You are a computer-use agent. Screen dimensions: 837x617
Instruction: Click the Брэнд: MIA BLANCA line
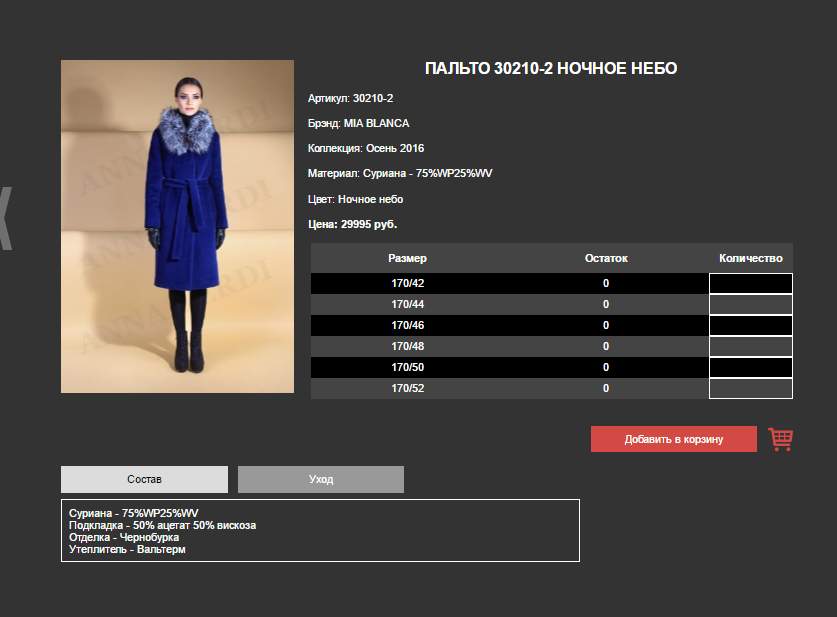(x=358, y=123)
